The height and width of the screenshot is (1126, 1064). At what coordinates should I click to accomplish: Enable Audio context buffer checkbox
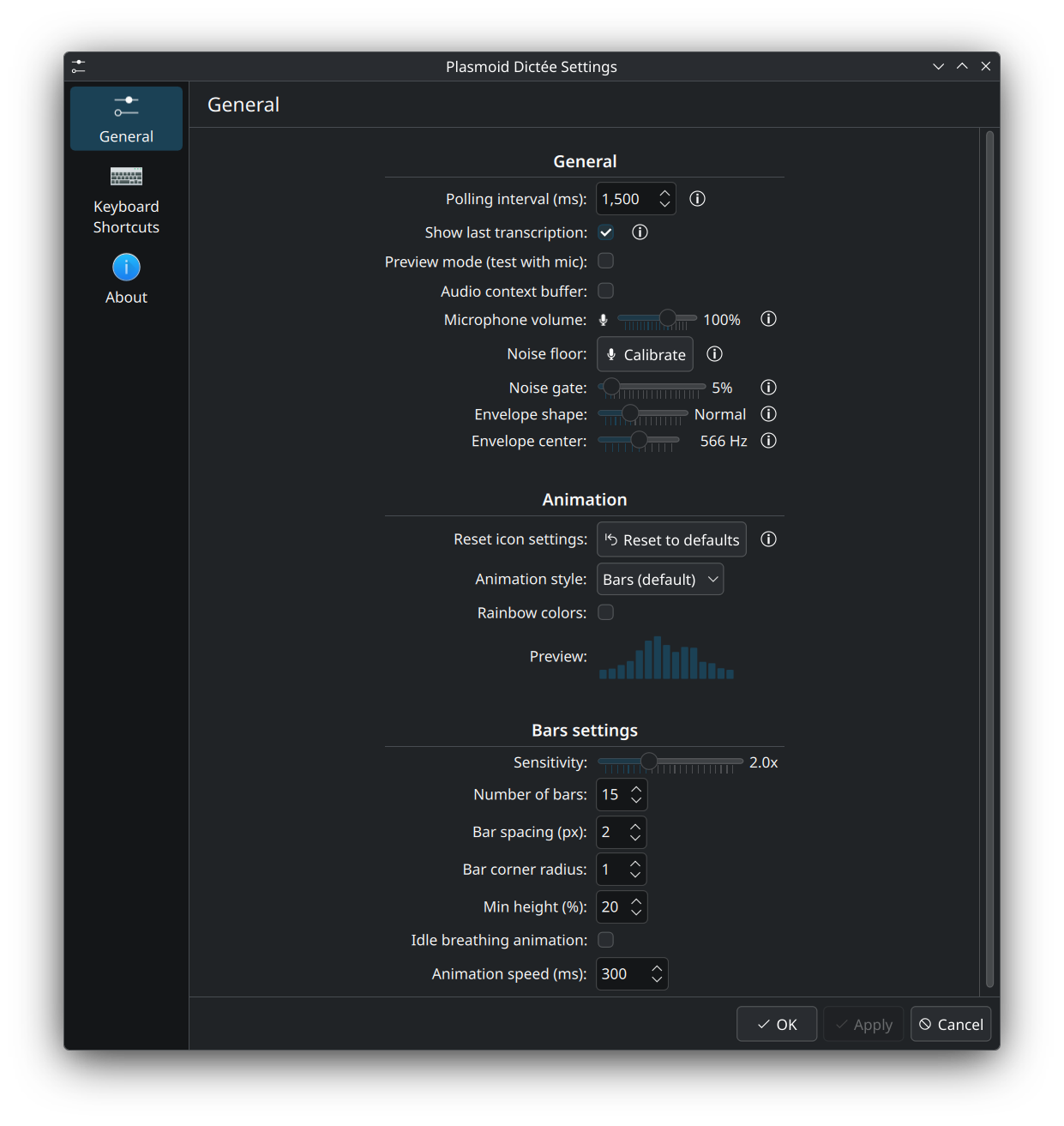pos(606,291)
